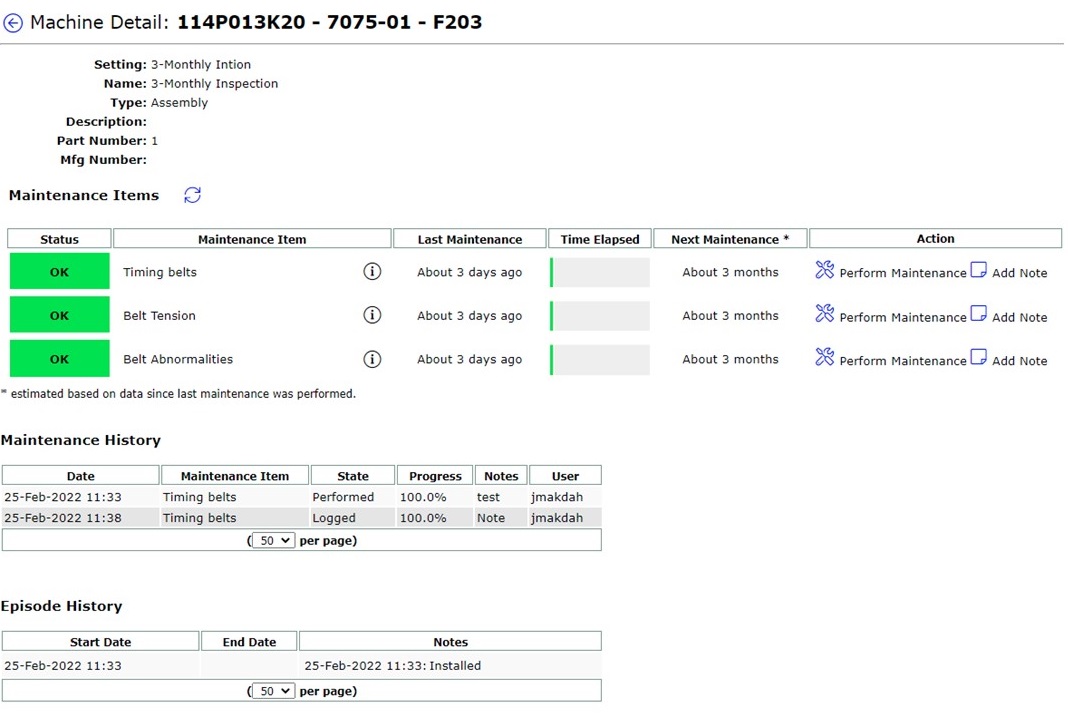Image resolution: width=1068 pixels, height=713 pixels.
Task: Open info icon for Belt Tension
Action: click(x=372, y=315)
